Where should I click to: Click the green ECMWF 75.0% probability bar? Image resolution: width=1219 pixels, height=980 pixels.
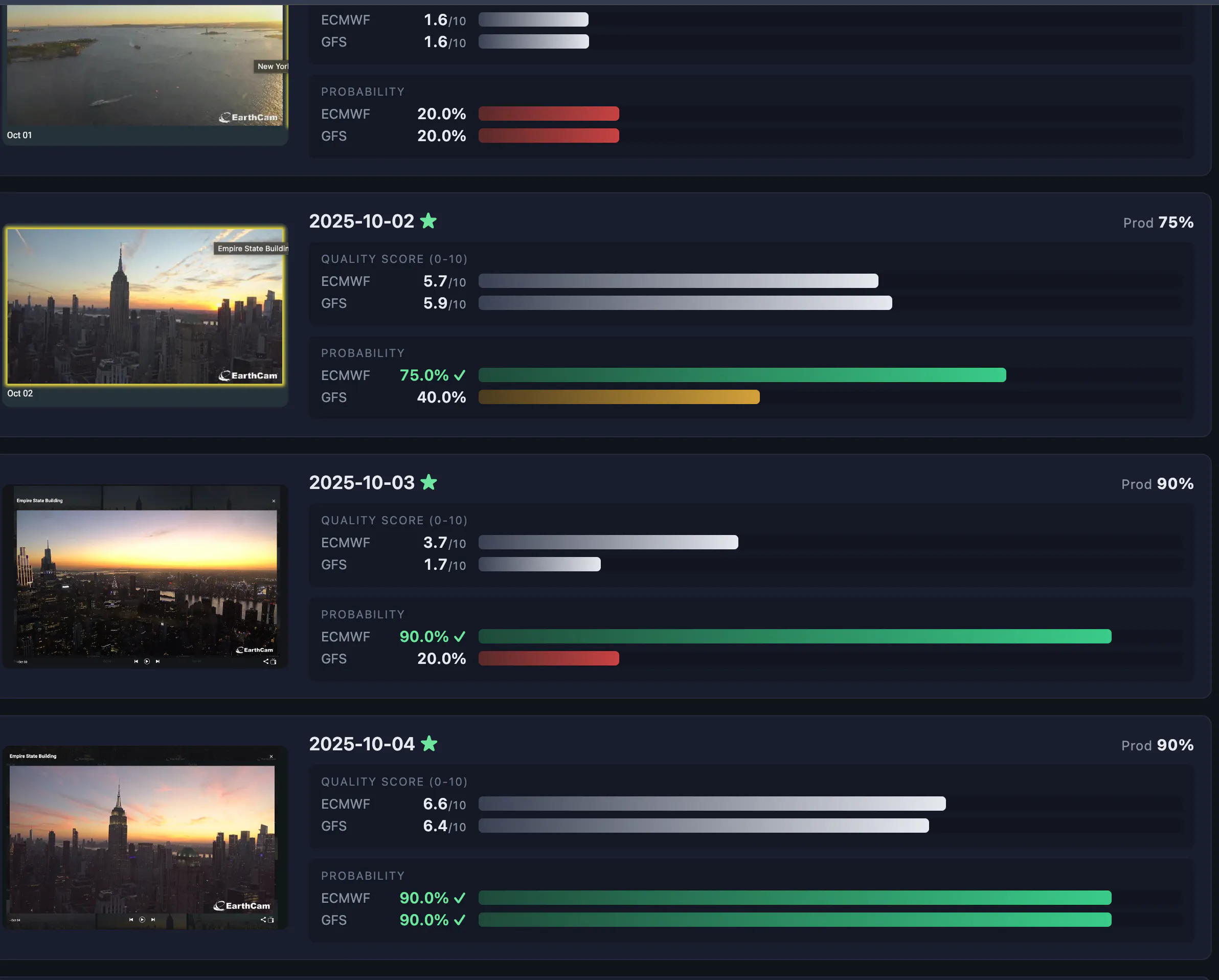tap(742, 375)
